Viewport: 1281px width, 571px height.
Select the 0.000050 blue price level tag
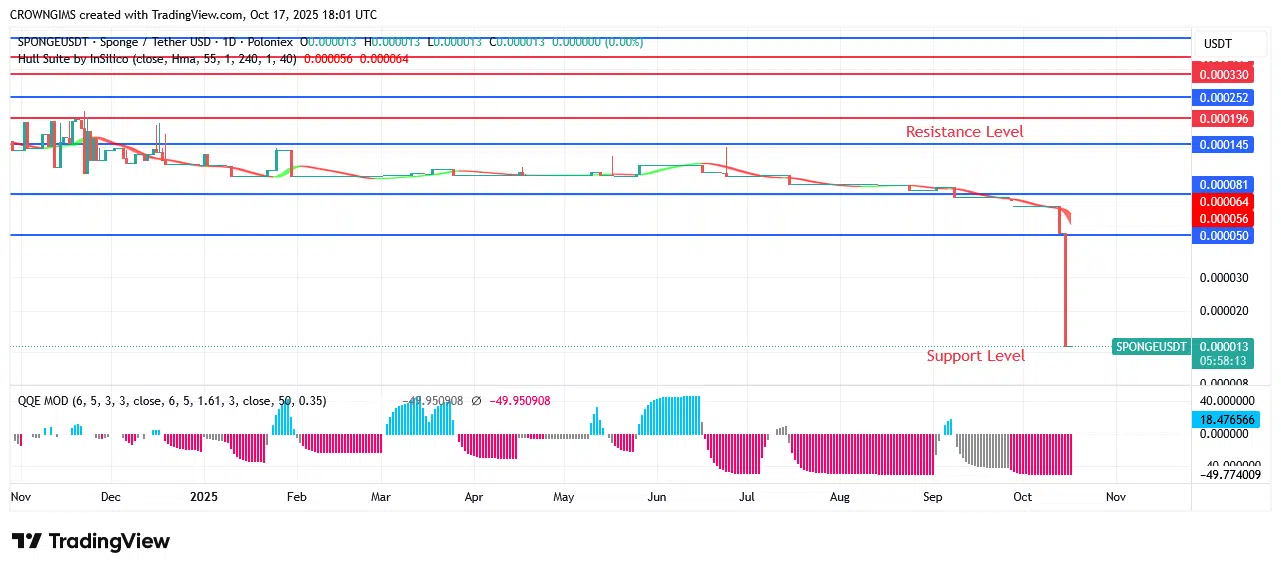[x=1223, y=236]
